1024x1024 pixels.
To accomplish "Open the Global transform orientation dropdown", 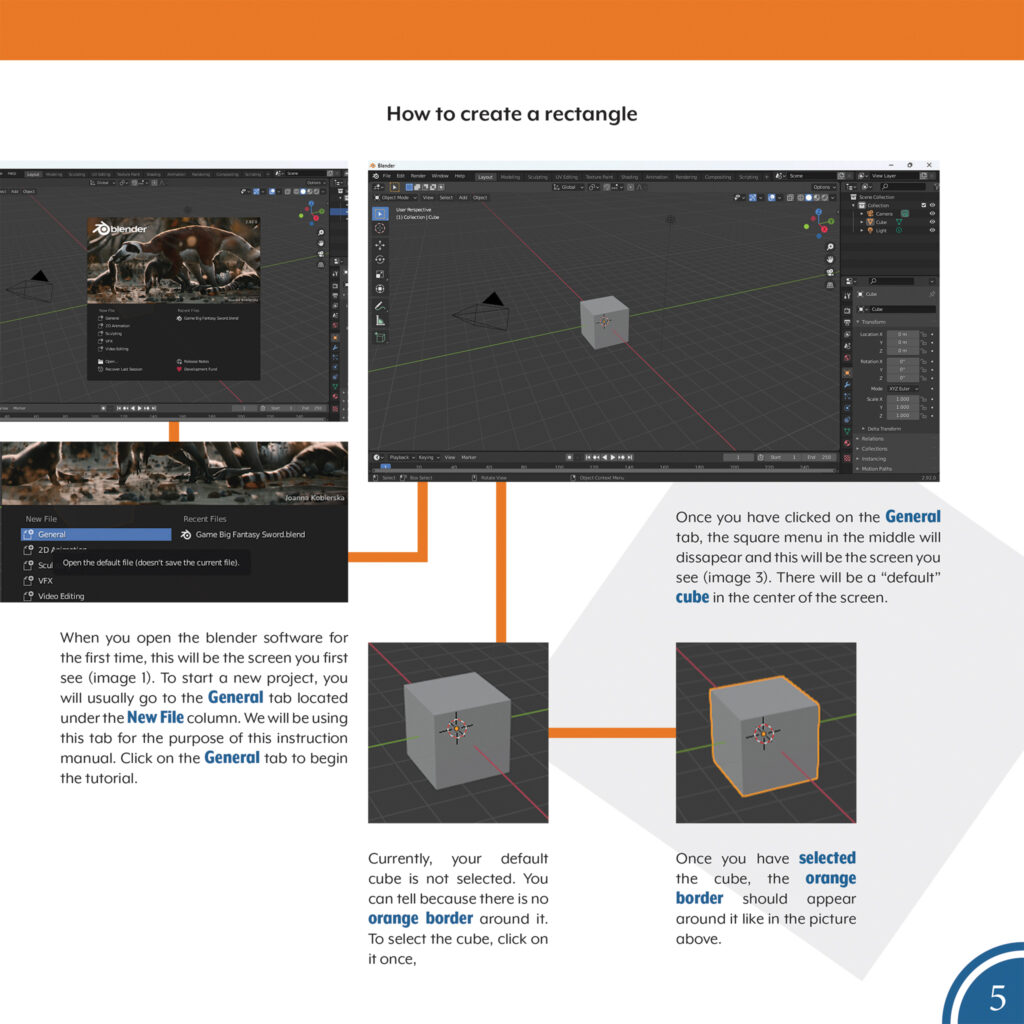I will [x=569, y=187].
